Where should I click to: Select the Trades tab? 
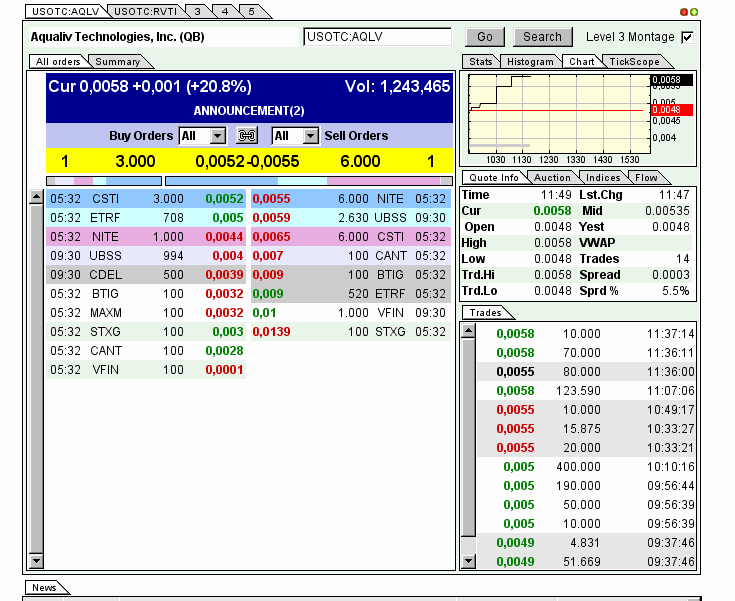(486, 313)
